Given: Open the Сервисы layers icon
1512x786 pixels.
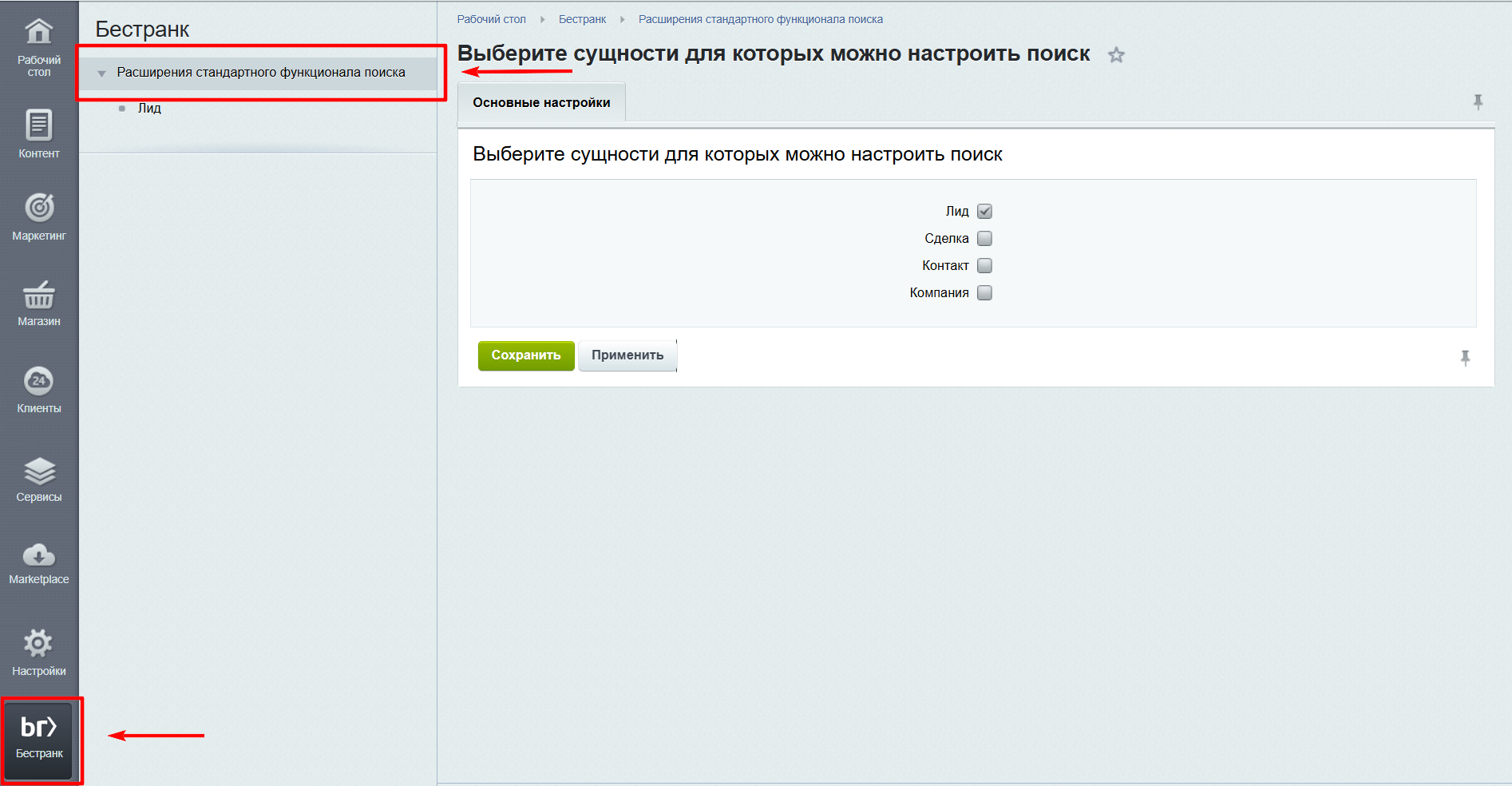Looking at the screenshot, I should [x=38, y=471].
